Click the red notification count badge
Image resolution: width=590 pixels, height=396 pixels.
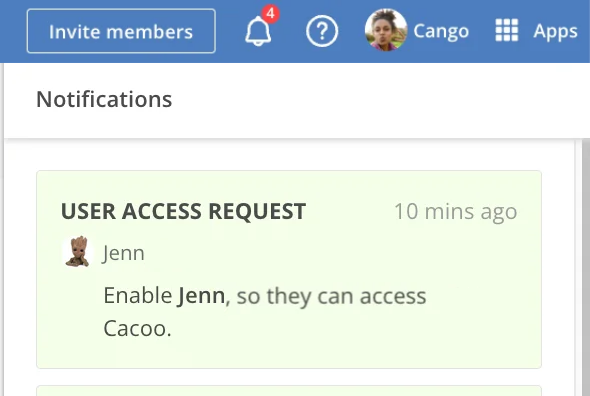(x=271, y=14)
